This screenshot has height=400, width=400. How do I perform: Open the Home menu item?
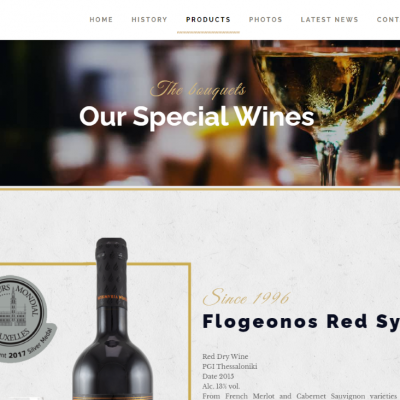101,20
